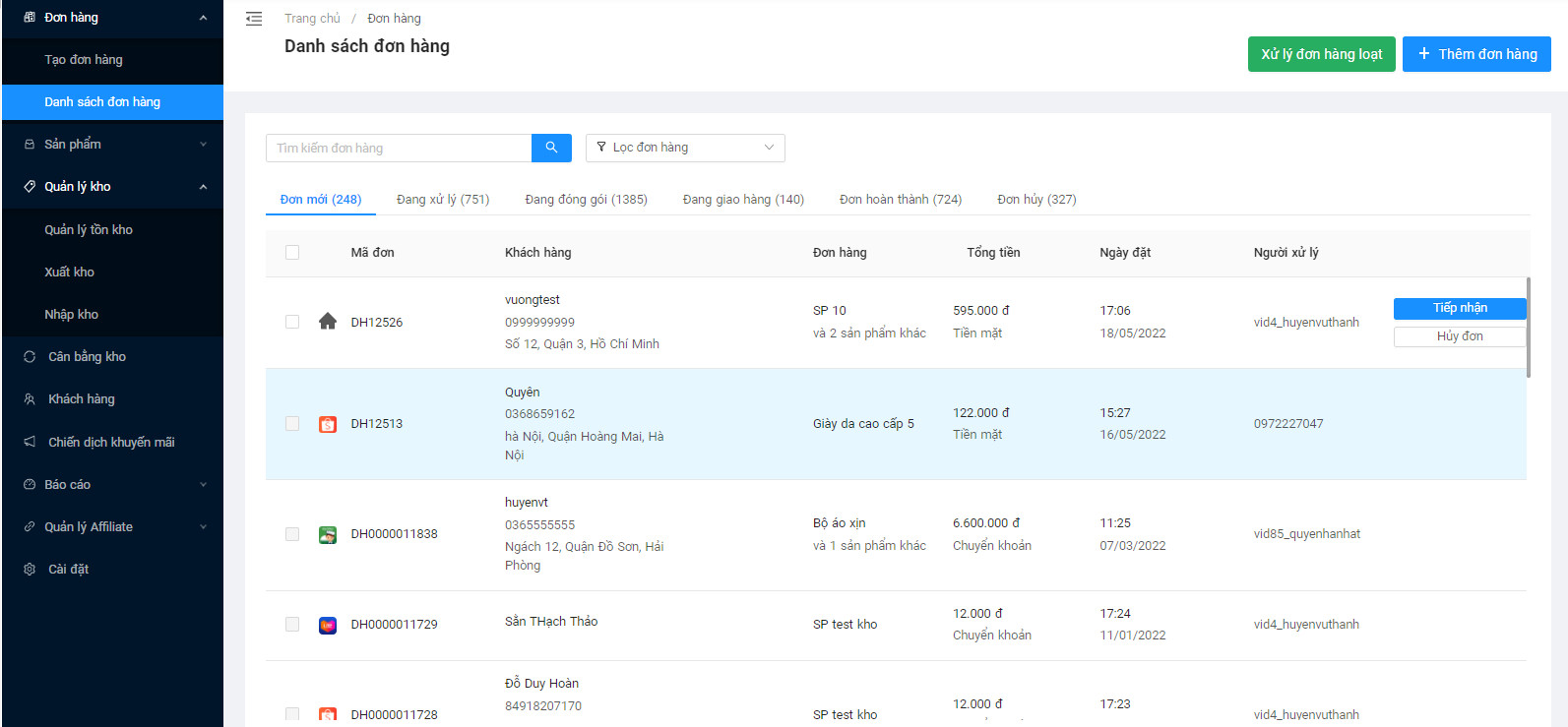Click the filter funnel icon in Lọc đơn hàng
This screenshot has height=727, width=1568.
click(x=601, y=148)
